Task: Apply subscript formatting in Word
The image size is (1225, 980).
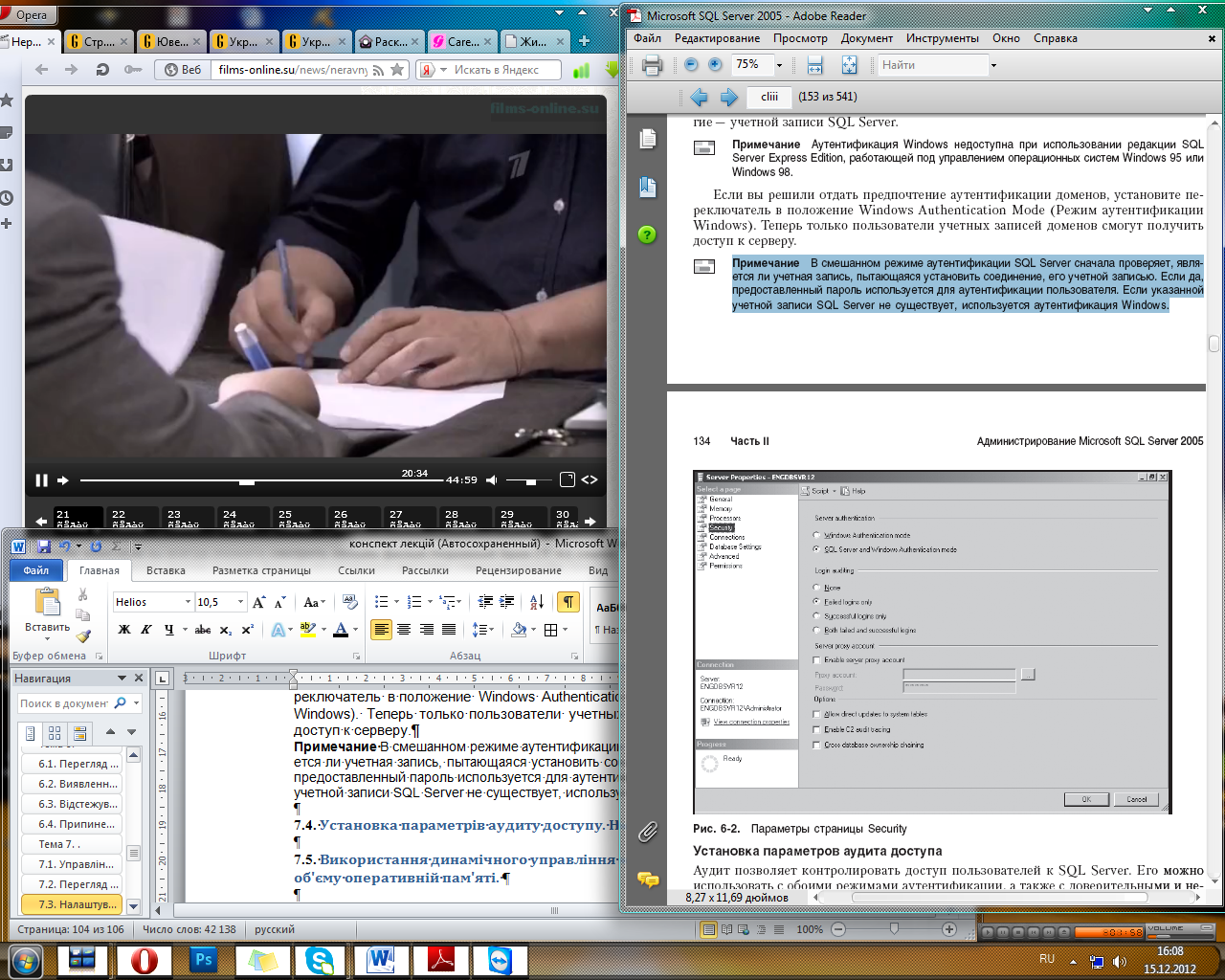Action: point(226,630)
